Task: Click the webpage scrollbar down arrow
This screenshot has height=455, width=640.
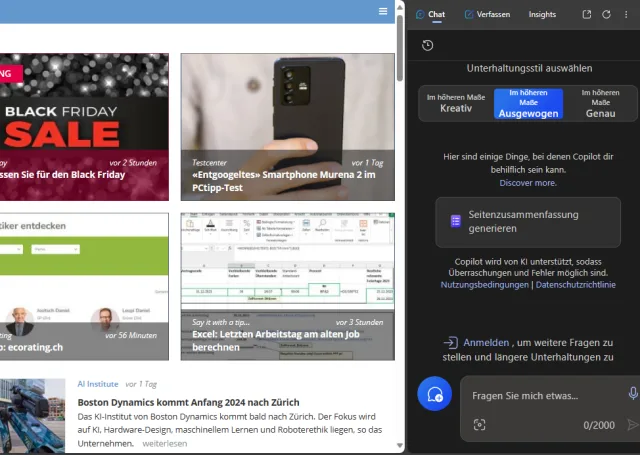Action: coord(400,445)
